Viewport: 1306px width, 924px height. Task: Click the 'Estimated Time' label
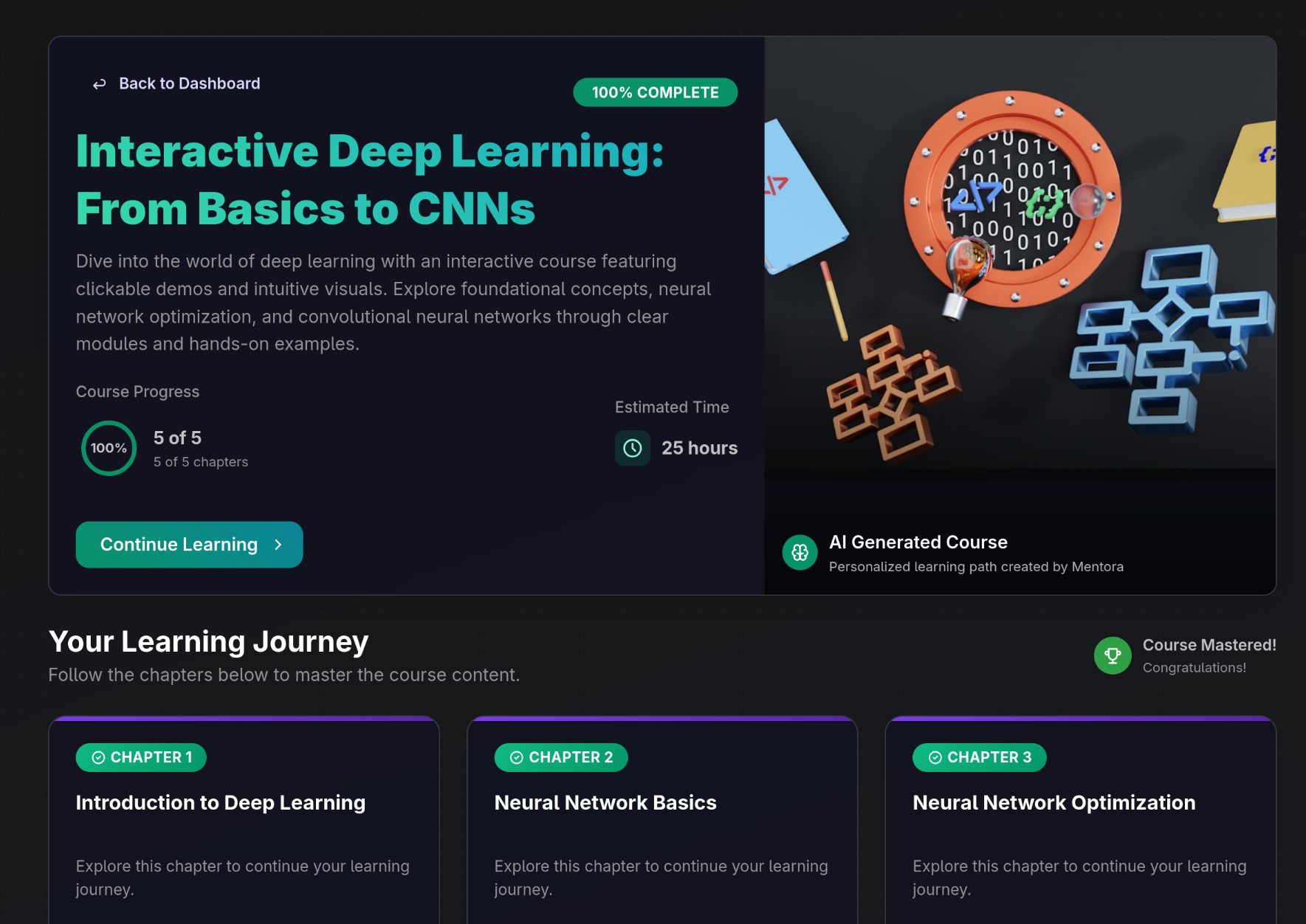point(672,407)
